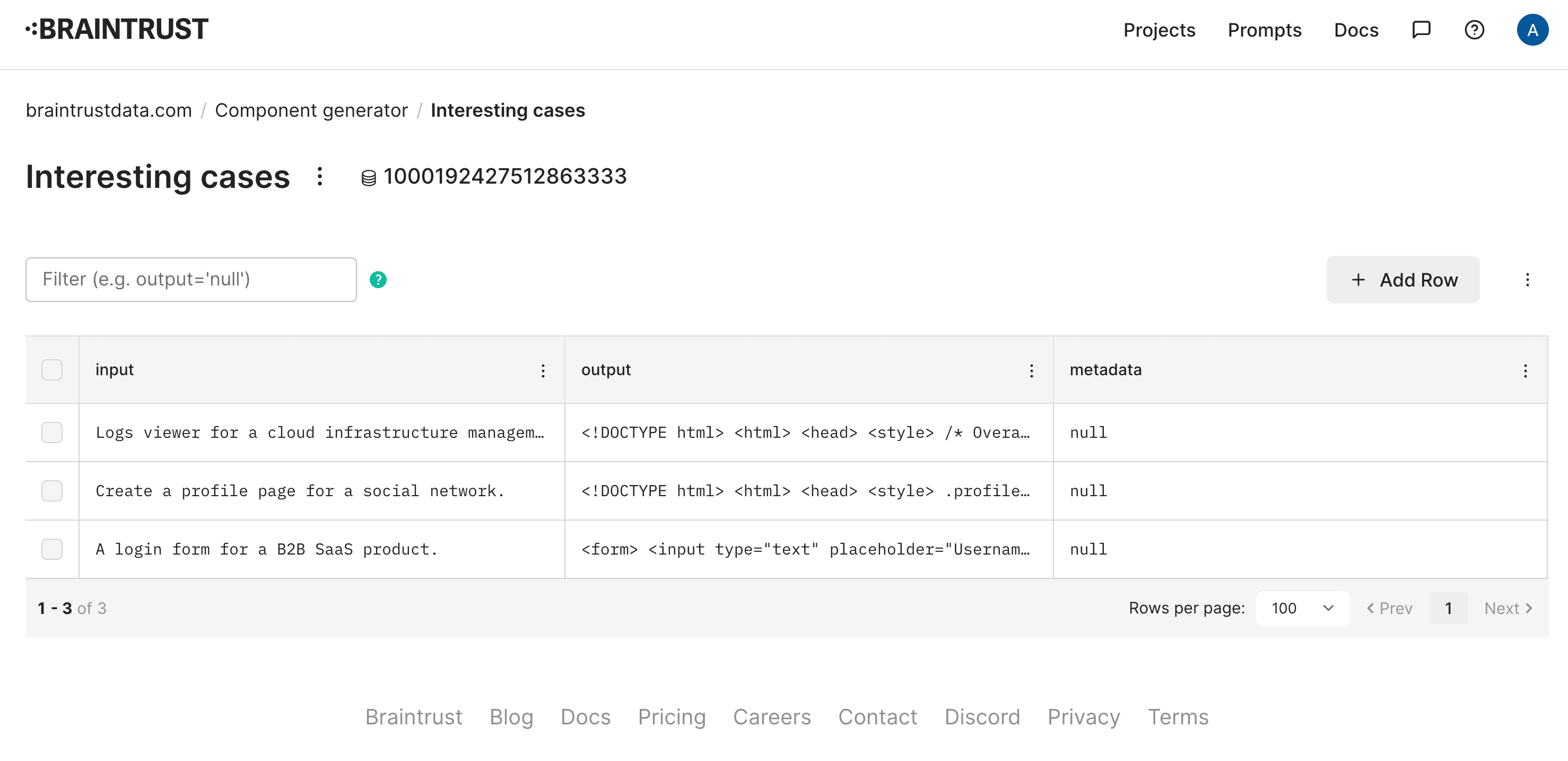Toggle checkbox on second data row
This screenshot has width=1568, height=761.
coord(52,490)
